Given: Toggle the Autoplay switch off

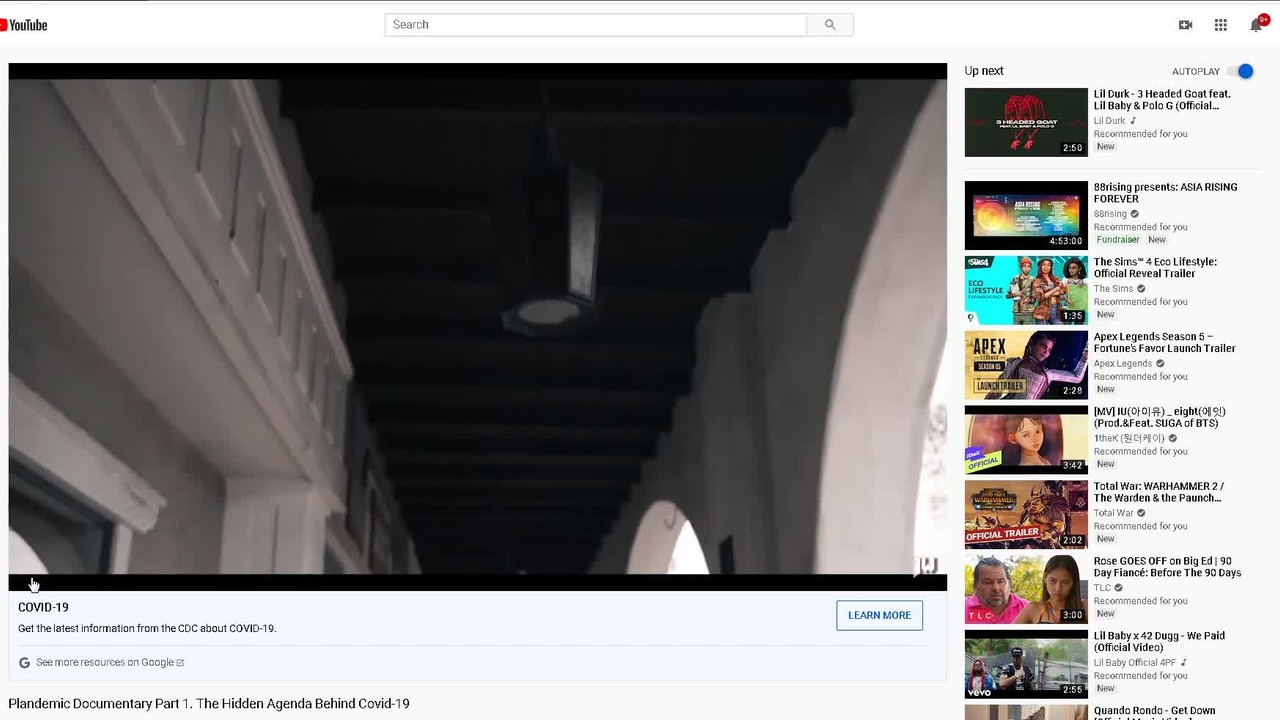Looking at the screenshot, I should click(1241, 71).
